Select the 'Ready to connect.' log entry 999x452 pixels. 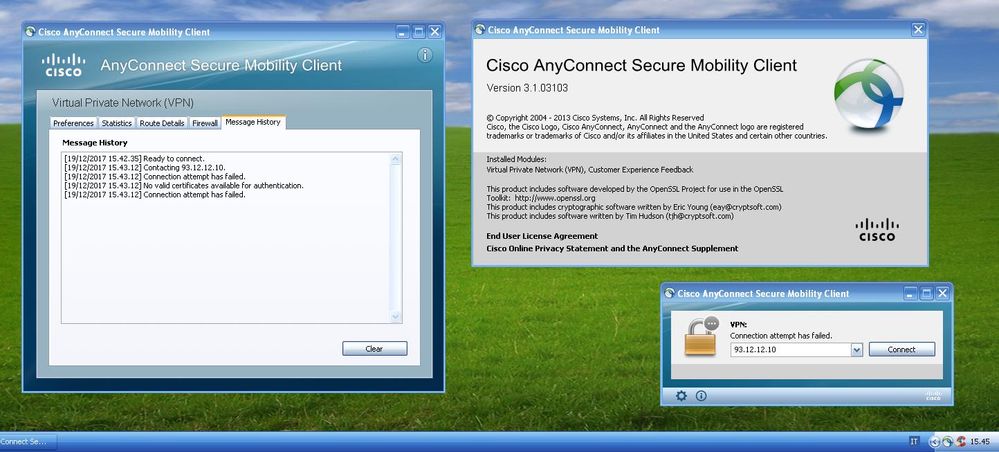coord(134,158)
